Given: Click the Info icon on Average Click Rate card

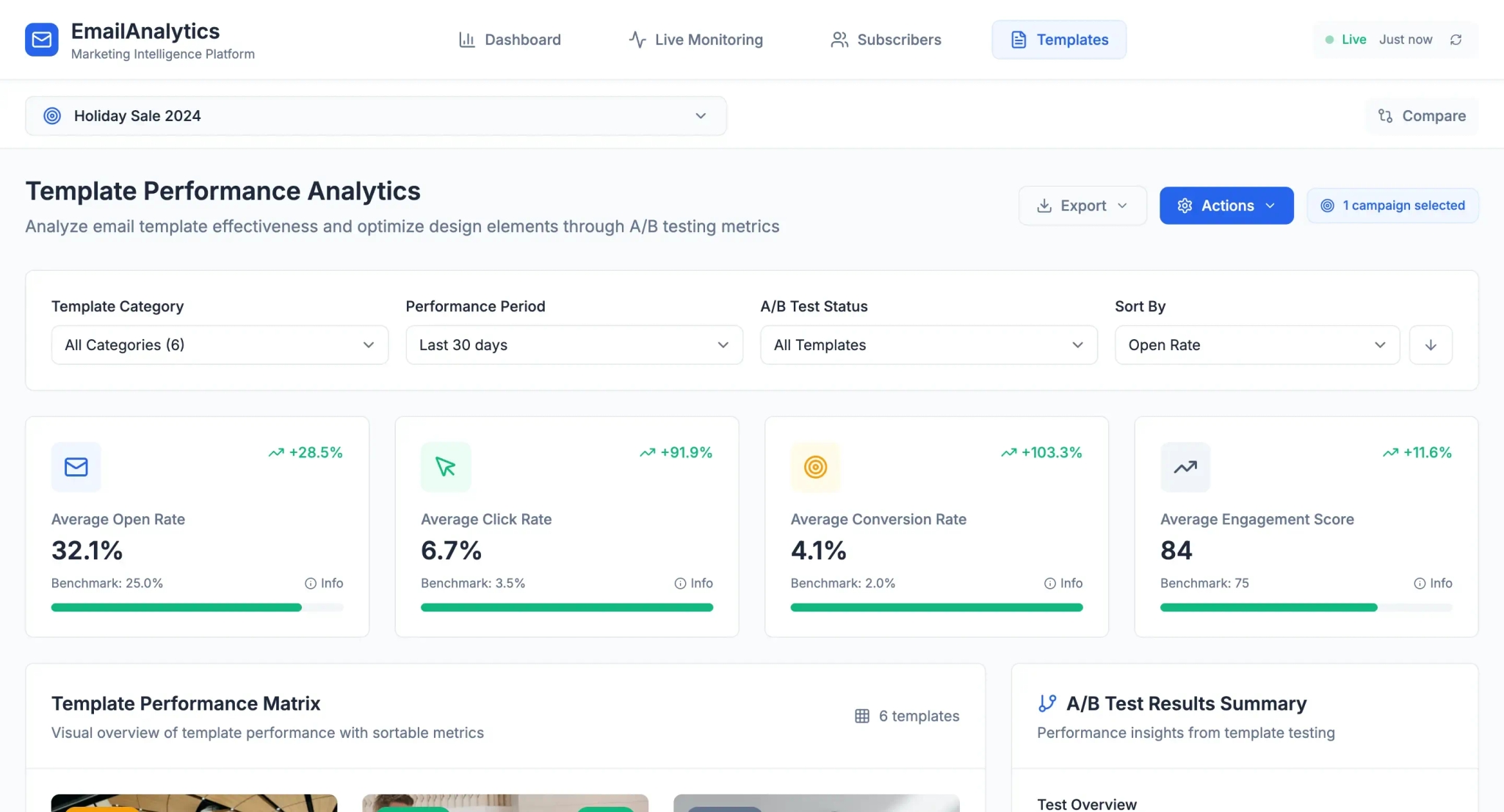Looking at the screenshot, I should pos(679,583).
